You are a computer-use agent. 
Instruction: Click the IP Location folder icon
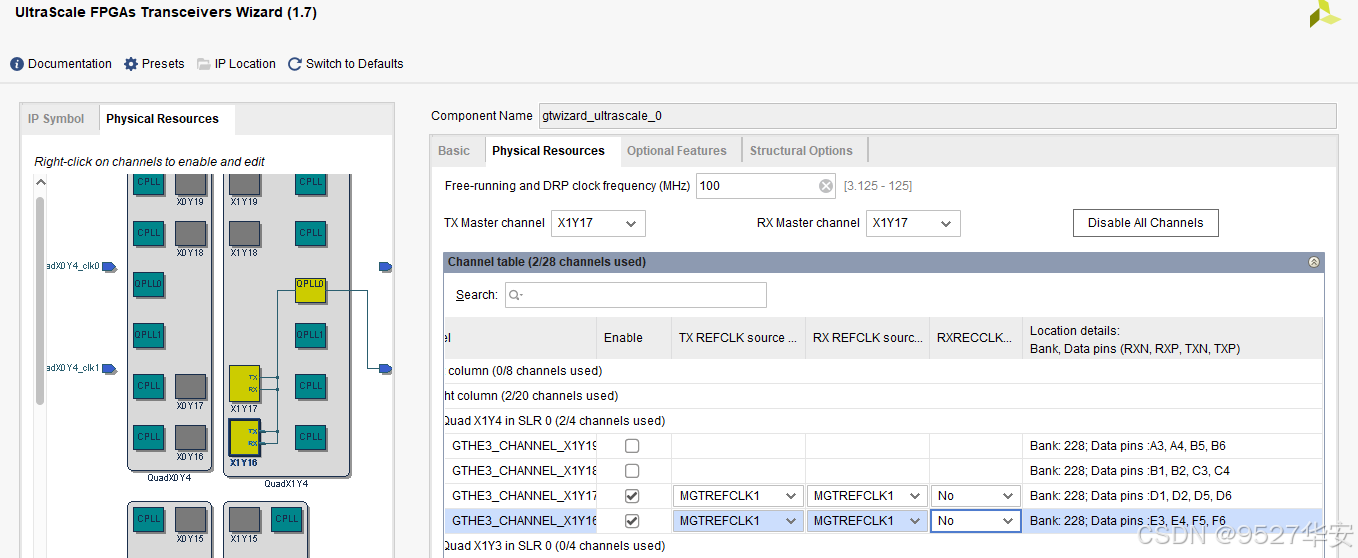point(204,64)
